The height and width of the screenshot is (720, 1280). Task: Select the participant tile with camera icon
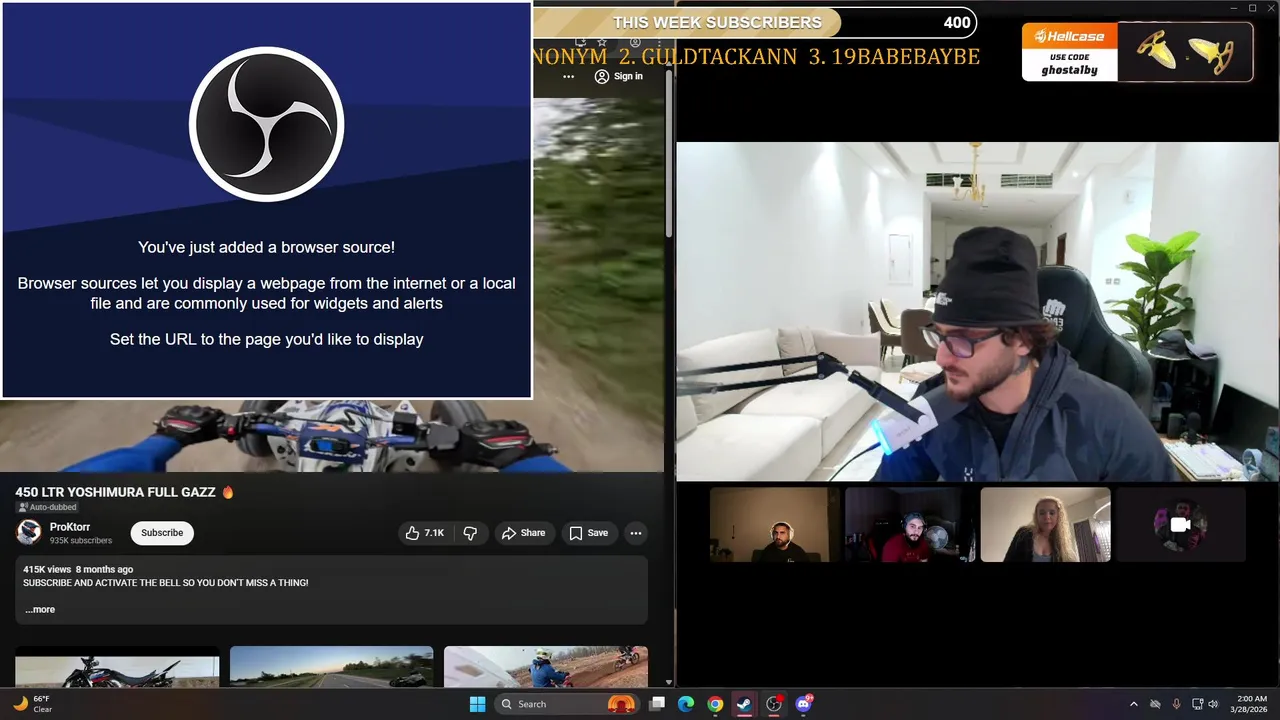coord(1180,525)
